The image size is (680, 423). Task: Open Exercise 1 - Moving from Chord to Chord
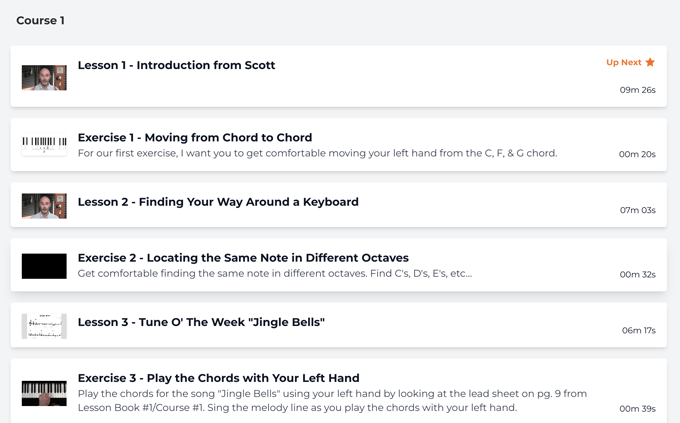(x=195, y=138)
